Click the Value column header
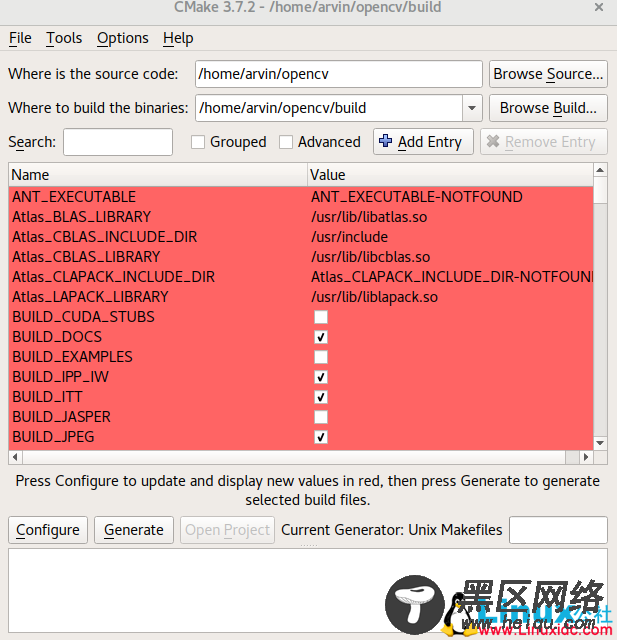The image size is (617, 640). (x=450, y=175)
